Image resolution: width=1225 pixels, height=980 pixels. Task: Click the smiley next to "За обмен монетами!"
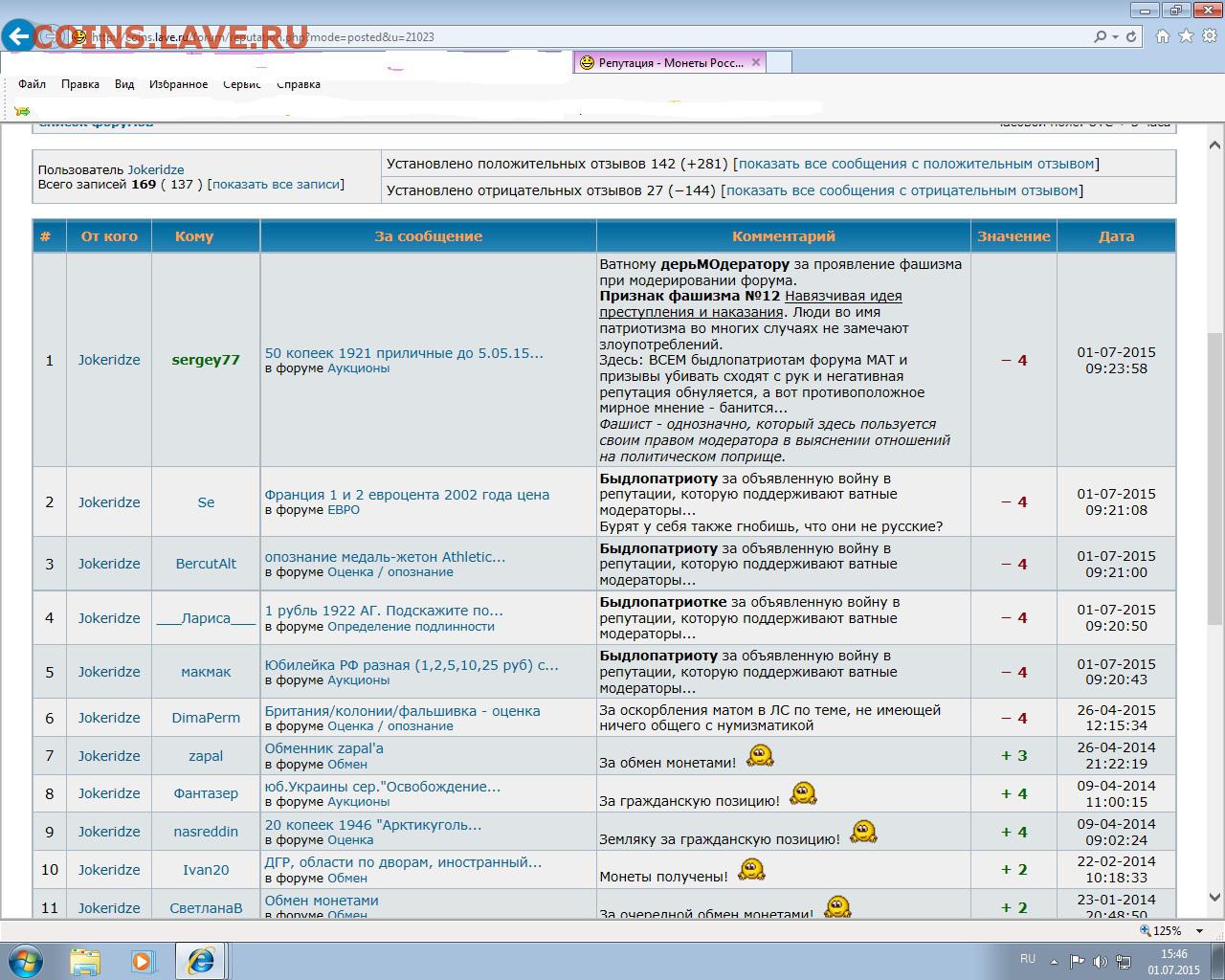tap(760, 756)
